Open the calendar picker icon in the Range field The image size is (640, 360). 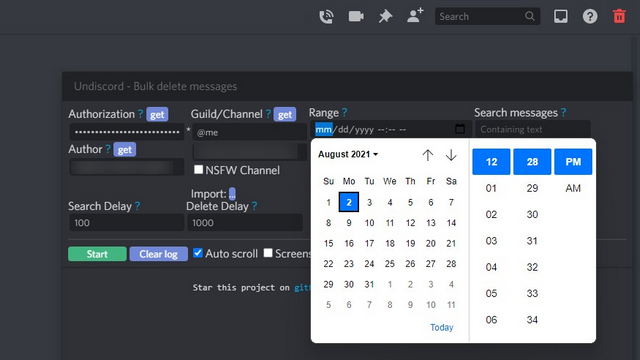coord(460,129)
